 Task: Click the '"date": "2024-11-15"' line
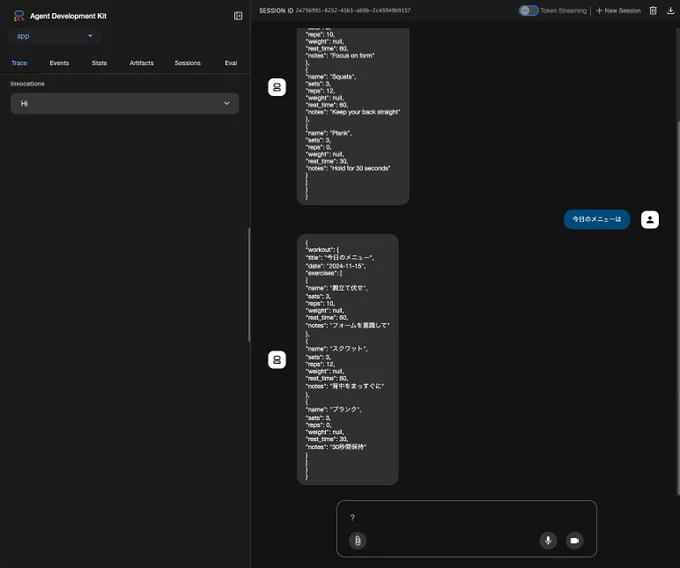(x=336, y=266)
